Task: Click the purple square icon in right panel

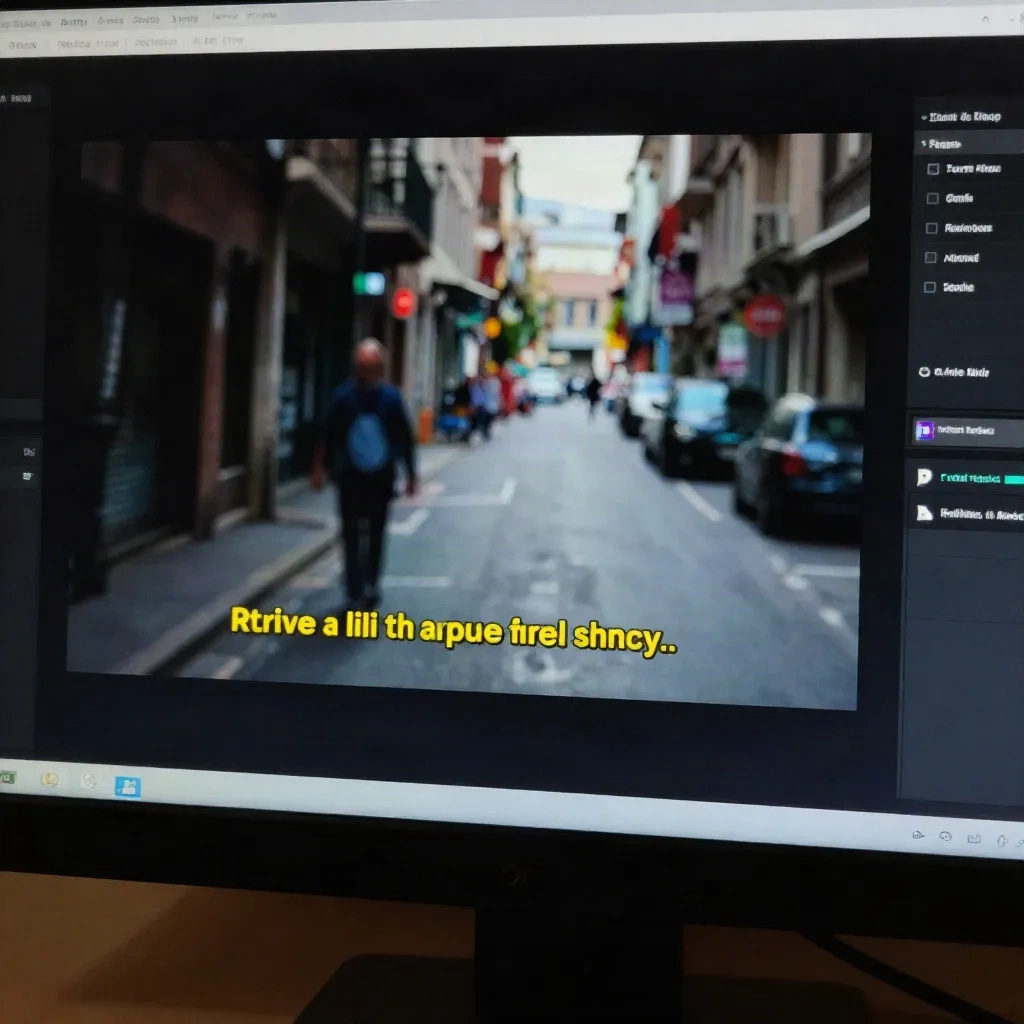Action: coord(925,430)
